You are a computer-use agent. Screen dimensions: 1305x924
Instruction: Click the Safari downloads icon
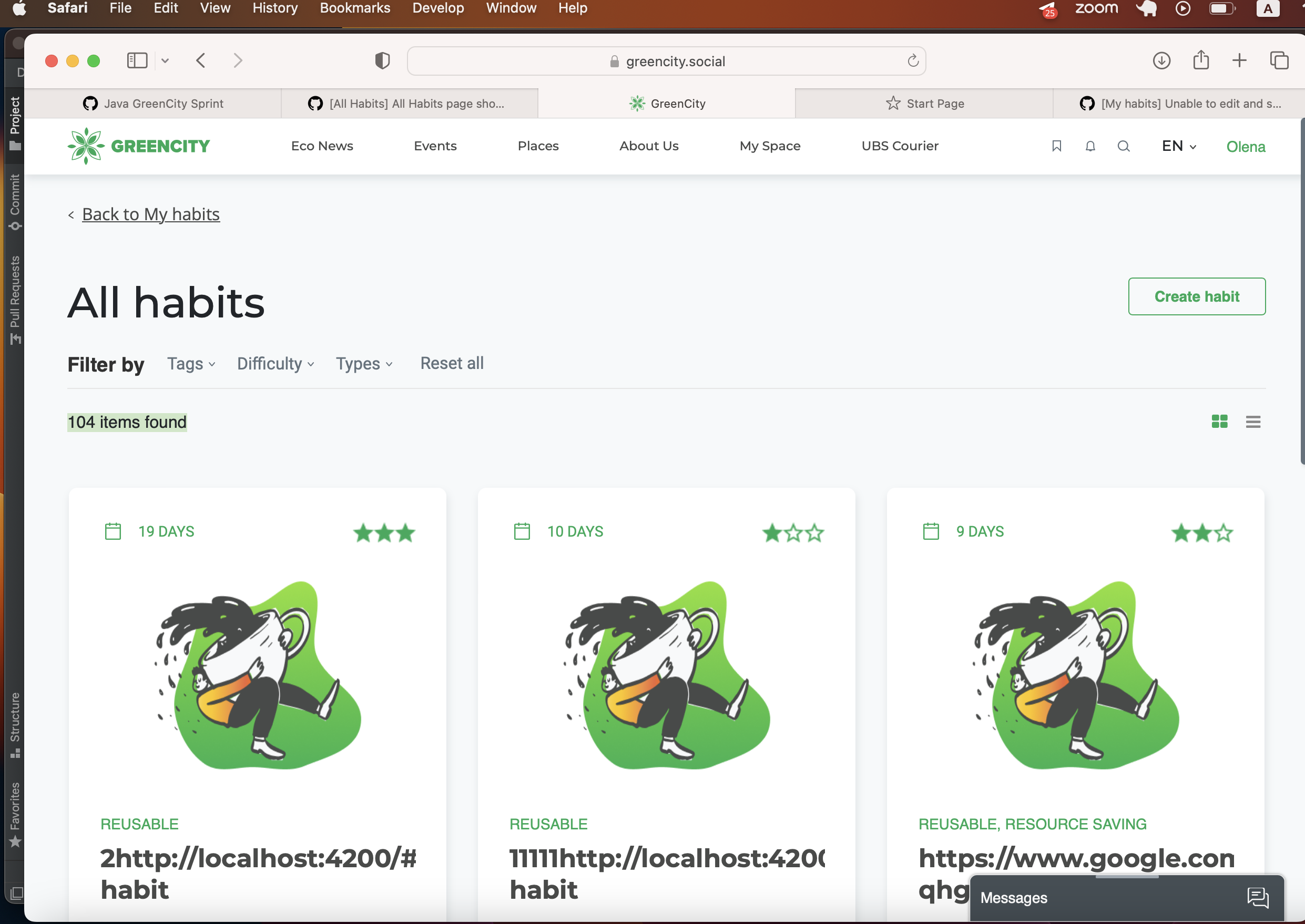coord(1161,60)
